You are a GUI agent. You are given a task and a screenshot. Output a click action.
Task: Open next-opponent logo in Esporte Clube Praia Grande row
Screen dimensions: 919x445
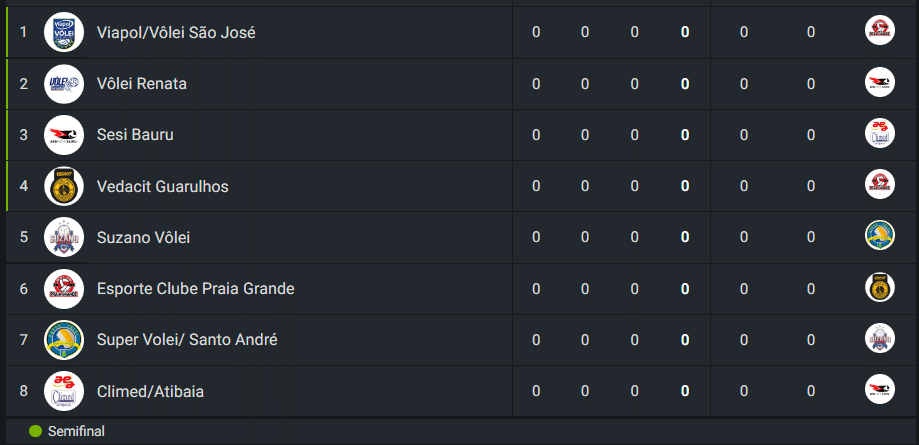[x=879, y=287]
